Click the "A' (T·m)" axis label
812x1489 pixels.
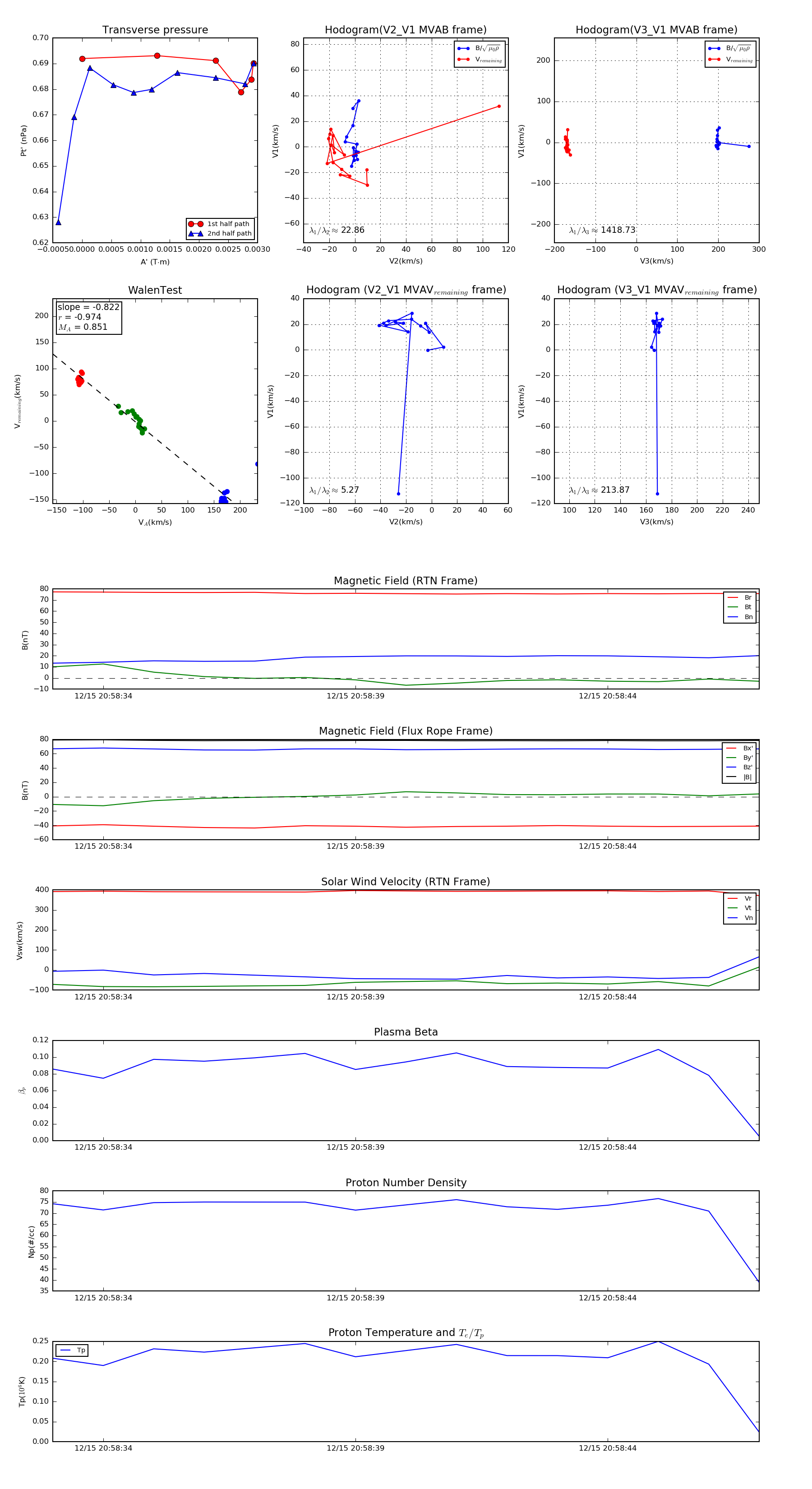coord(155,262)
